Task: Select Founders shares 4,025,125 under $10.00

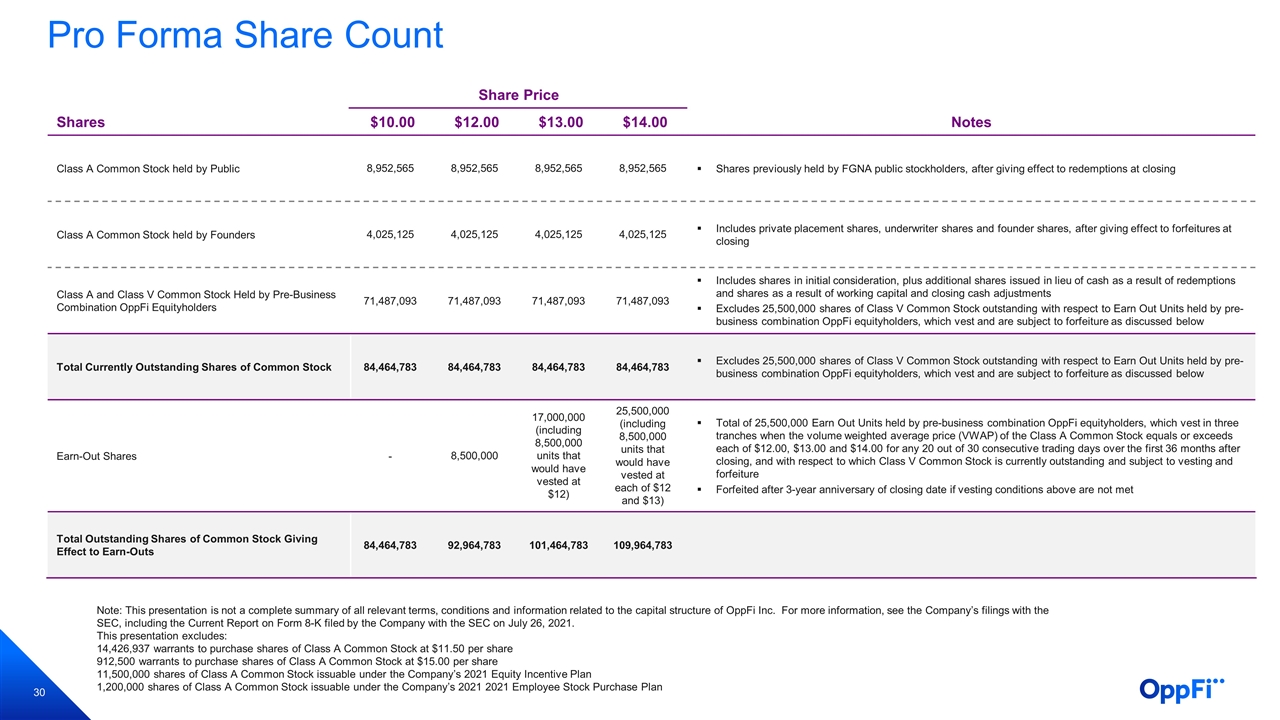Action: point(392,235)
